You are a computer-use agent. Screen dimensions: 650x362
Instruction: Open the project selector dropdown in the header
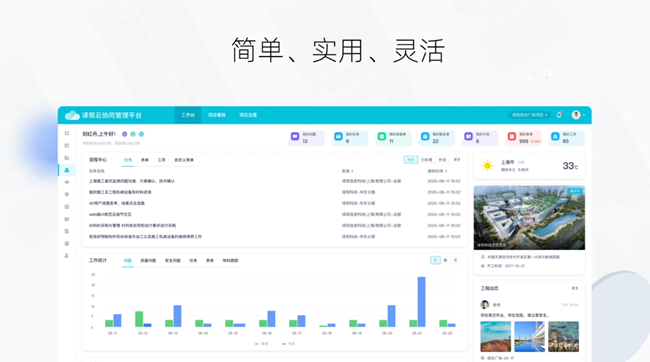click(x=529, y=115)
